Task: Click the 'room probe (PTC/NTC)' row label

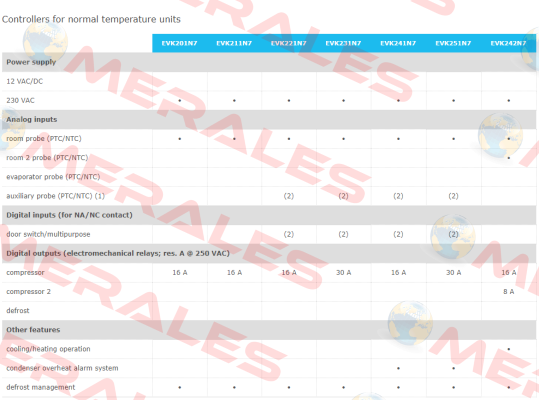Action: [44, 138]
